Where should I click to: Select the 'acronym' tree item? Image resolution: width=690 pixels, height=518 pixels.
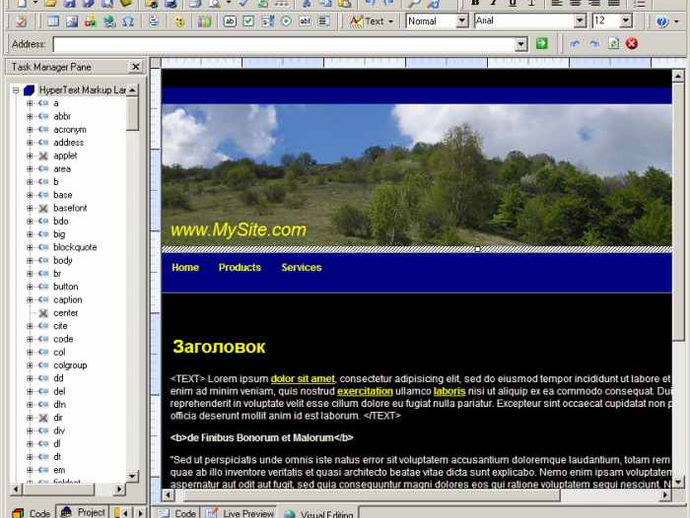click(x=70, y=130)
